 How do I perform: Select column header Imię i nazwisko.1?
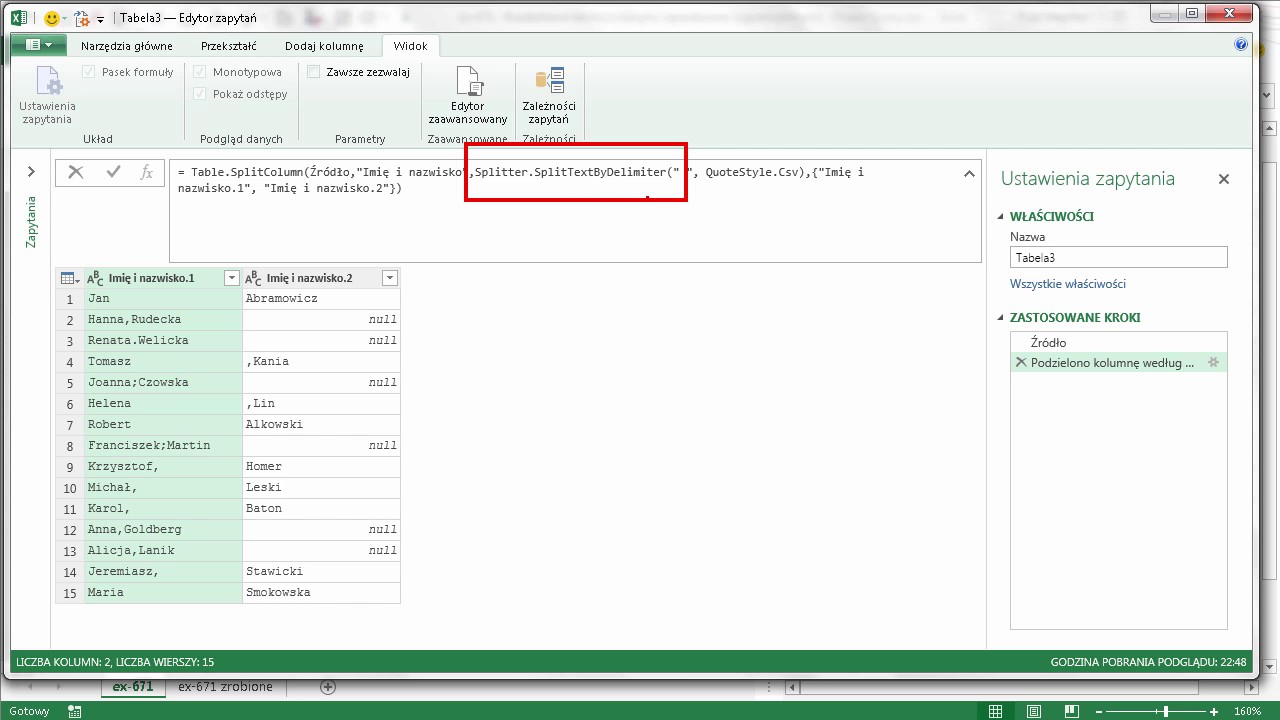coord(152,278)
